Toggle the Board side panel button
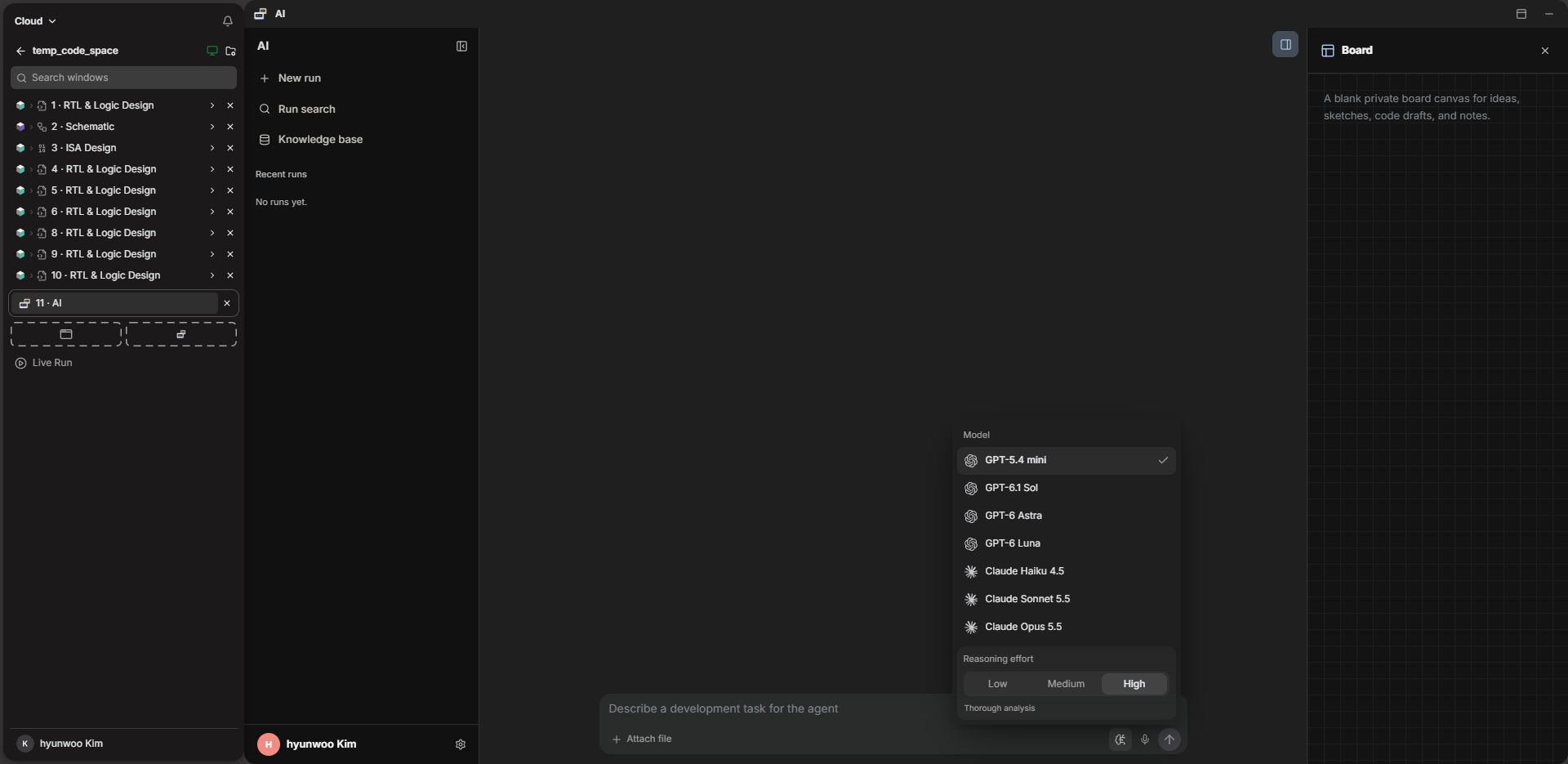Viewport: 1568px width, 764px height. [1285, 44]
